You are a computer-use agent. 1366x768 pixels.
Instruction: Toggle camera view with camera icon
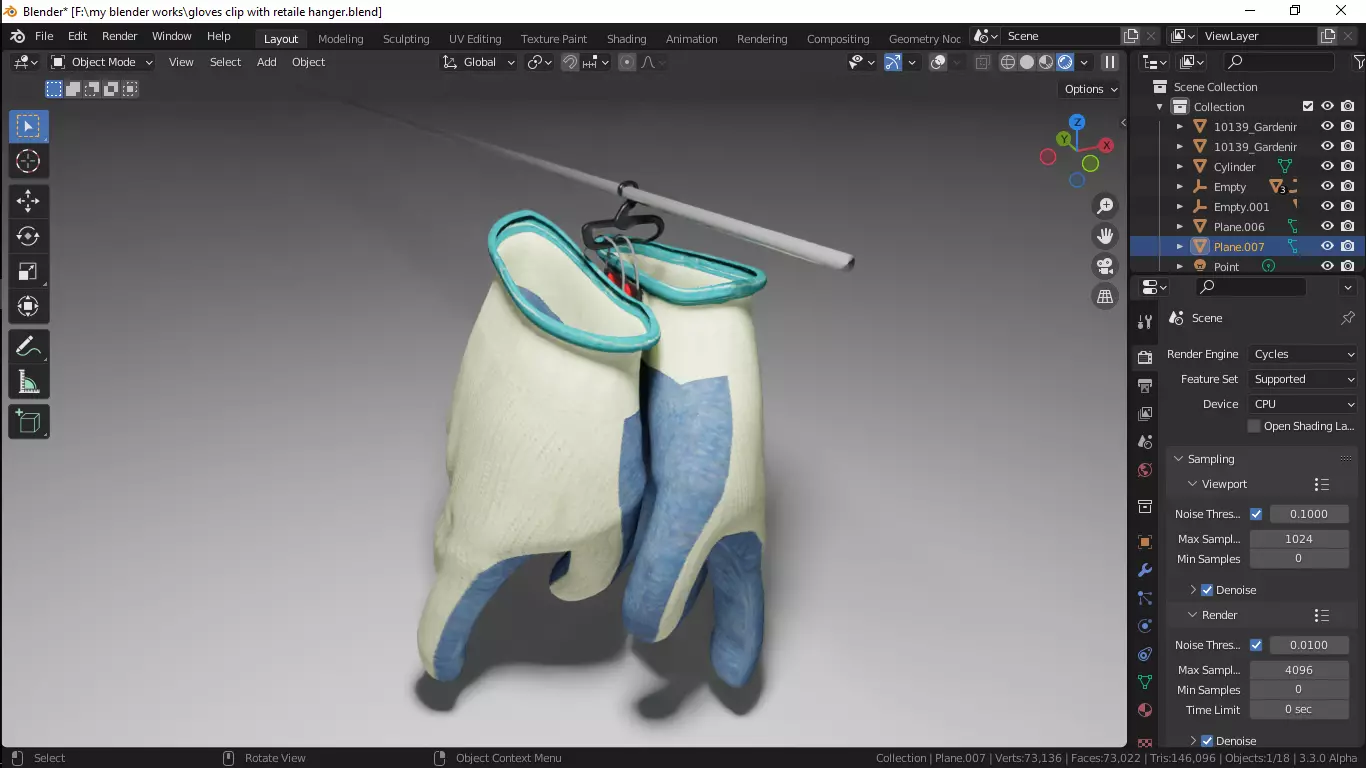click(x=1105, y=266)
